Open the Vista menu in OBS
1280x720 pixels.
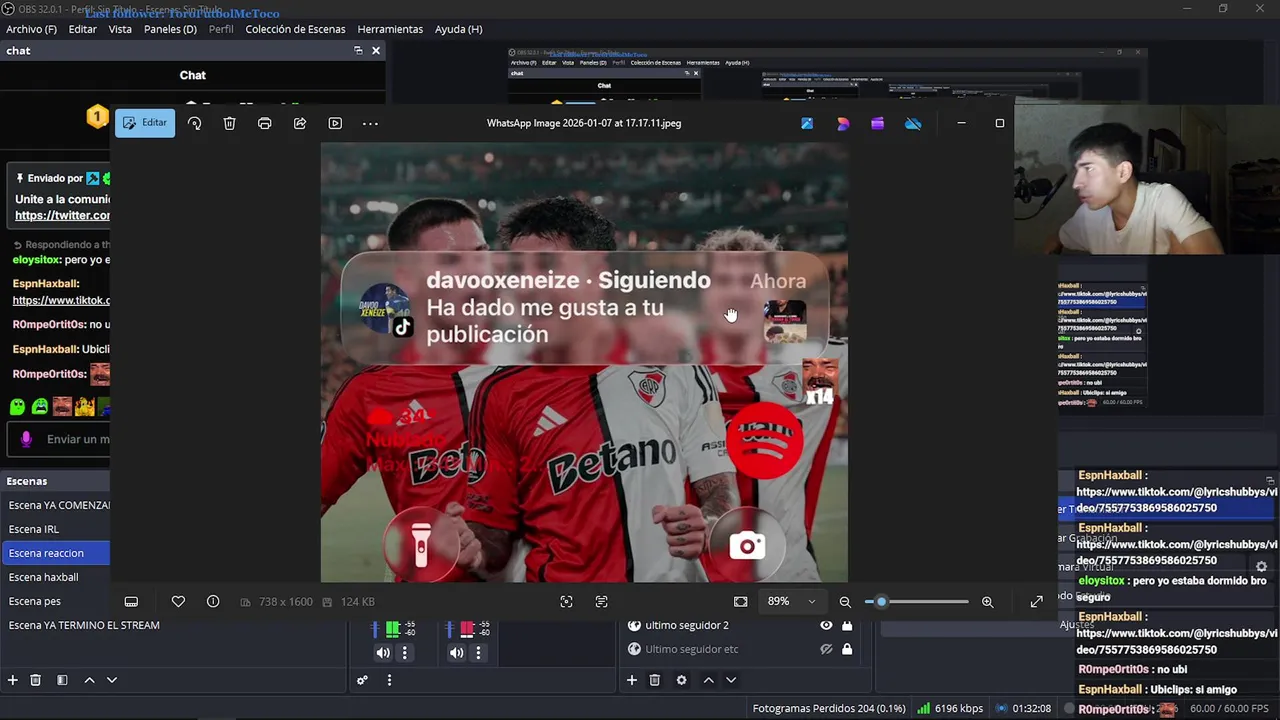pyautogui.click(x=120, y=29)
